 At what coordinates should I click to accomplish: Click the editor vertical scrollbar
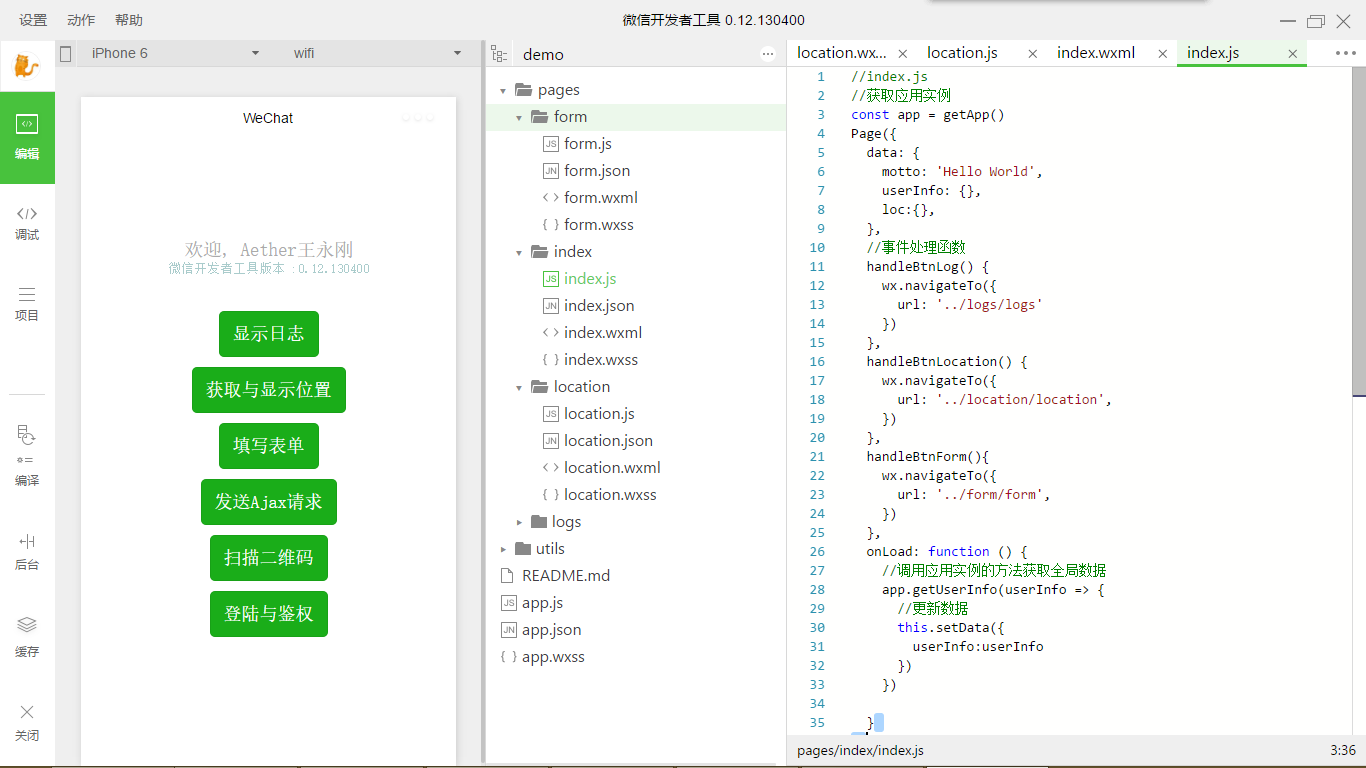pos(1359,230)
